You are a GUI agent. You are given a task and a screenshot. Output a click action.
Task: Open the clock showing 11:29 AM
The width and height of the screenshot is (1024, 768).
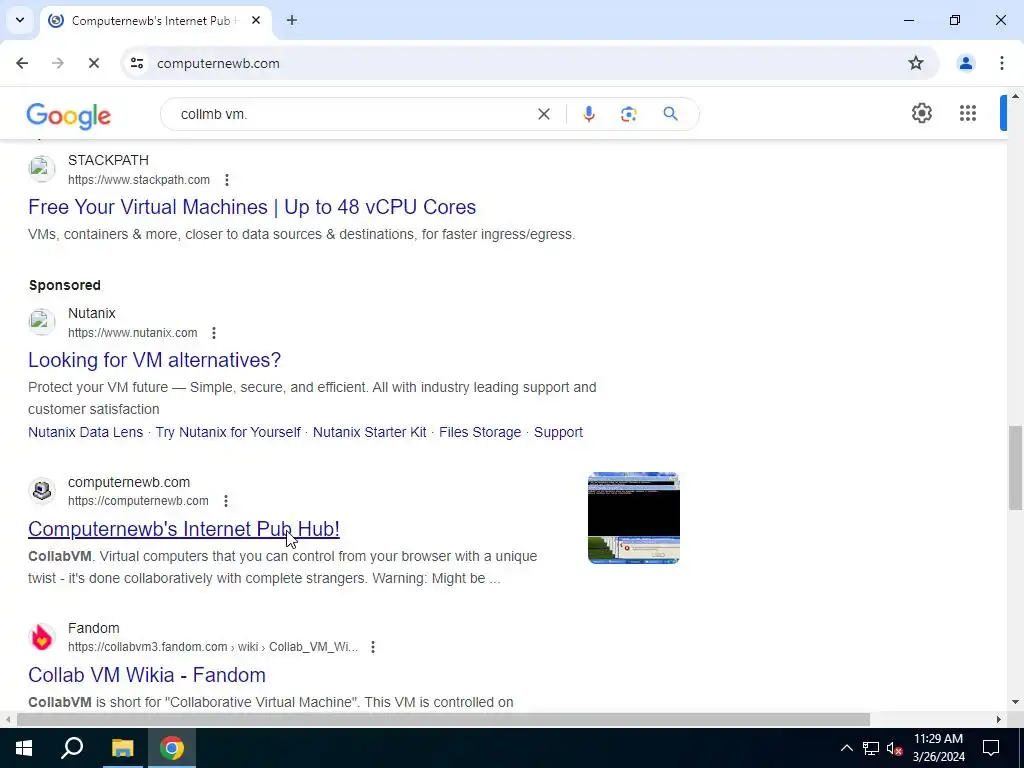coord(938,748)
